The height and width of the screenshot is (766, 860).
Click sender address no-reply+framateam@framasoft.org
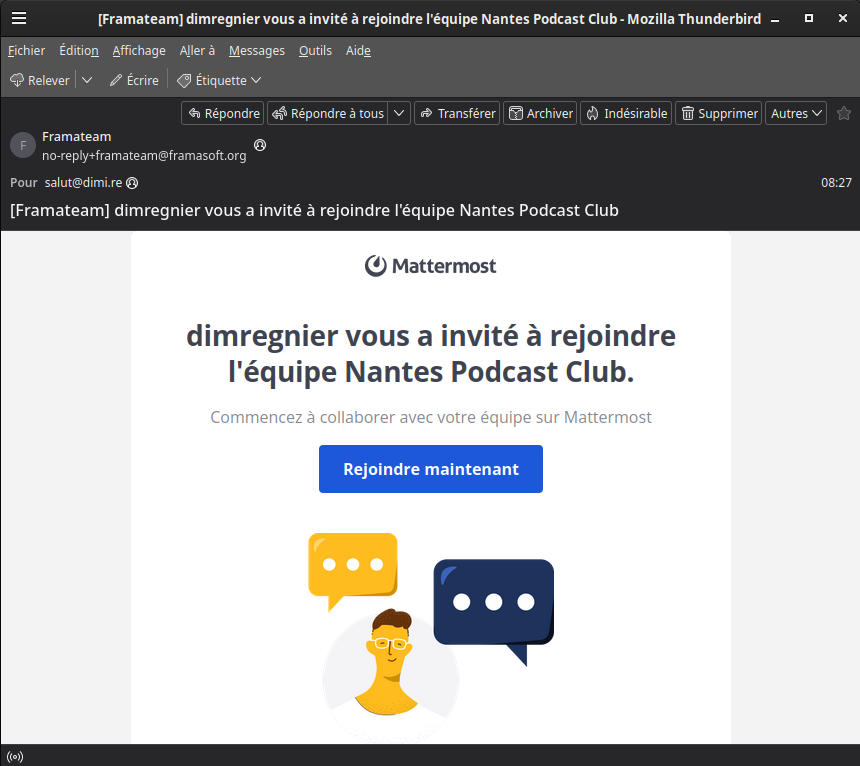click(x=144, y=156)
